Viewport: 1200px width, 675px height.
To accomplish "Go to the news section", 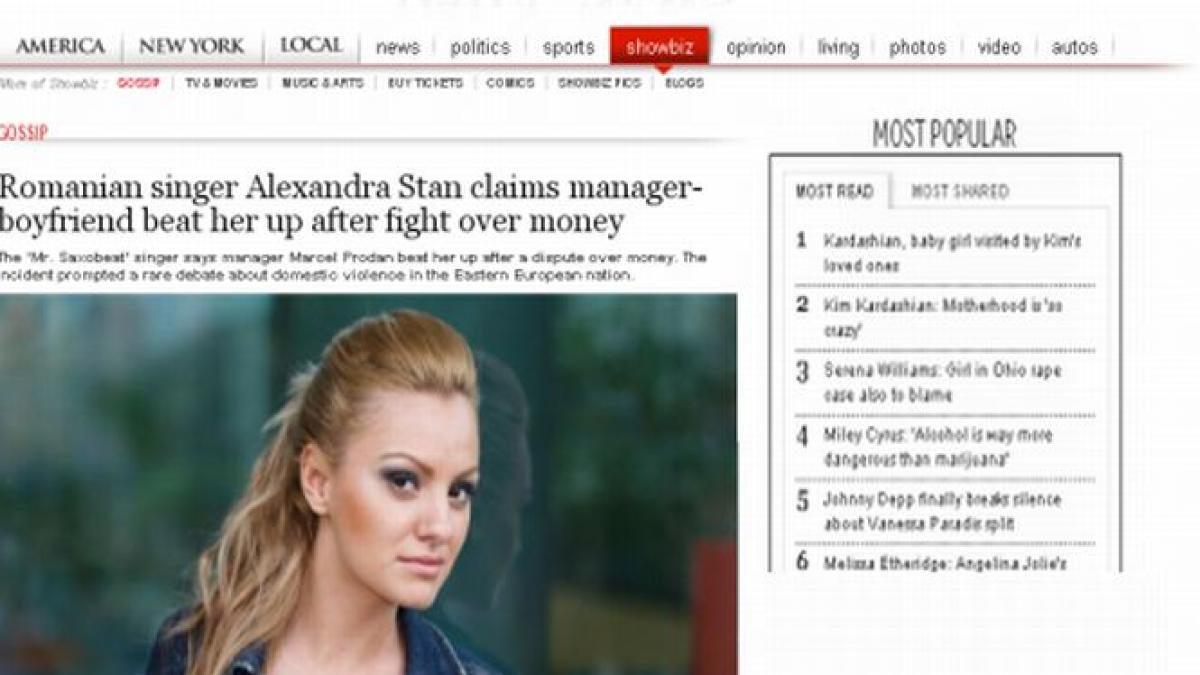I will 398,47.
